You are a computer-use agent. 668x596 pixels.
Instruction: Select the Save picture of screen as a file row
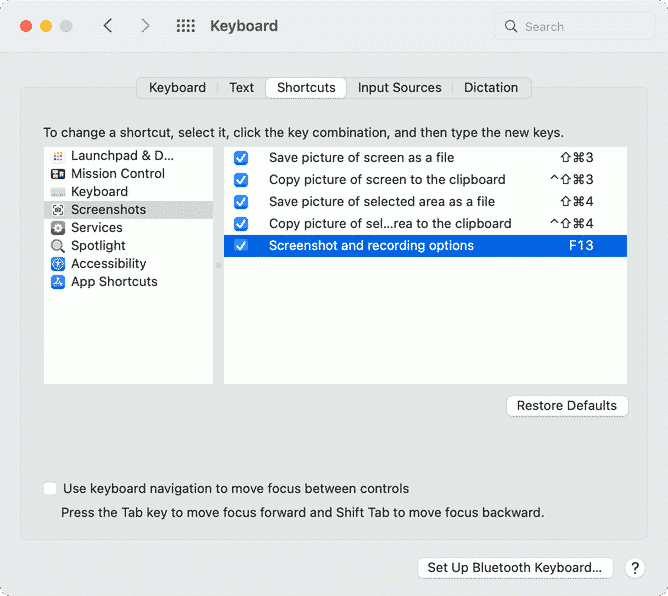tap(425, 158)
